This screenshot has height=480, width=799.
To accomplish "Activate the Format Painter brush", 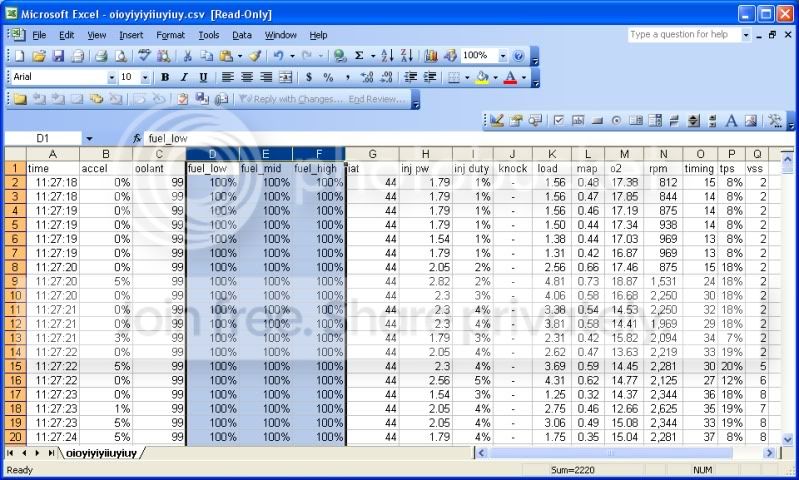I will click(x=255, y=56).
